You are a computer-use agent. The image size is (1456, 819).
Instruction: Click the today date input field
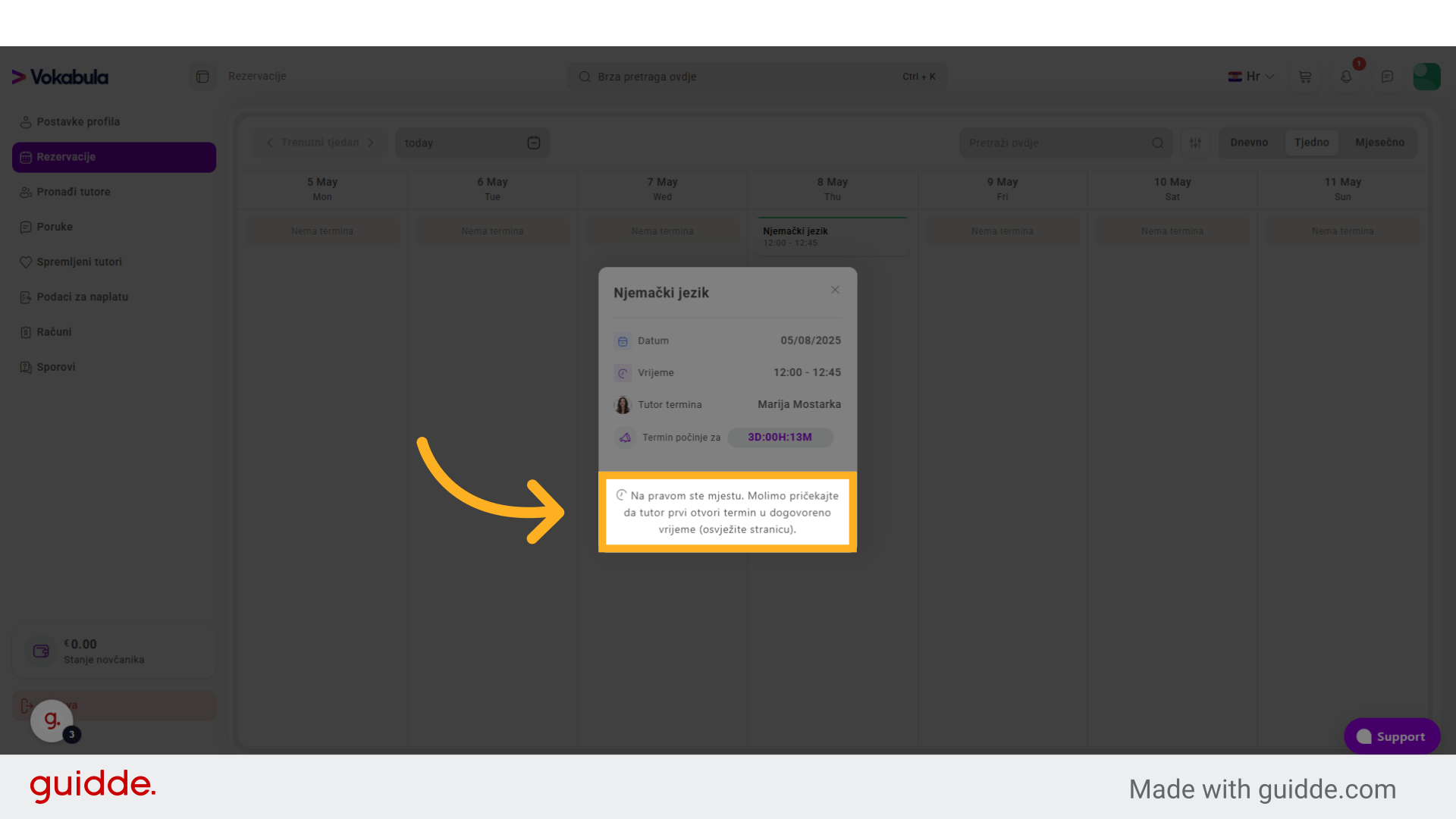472,143
